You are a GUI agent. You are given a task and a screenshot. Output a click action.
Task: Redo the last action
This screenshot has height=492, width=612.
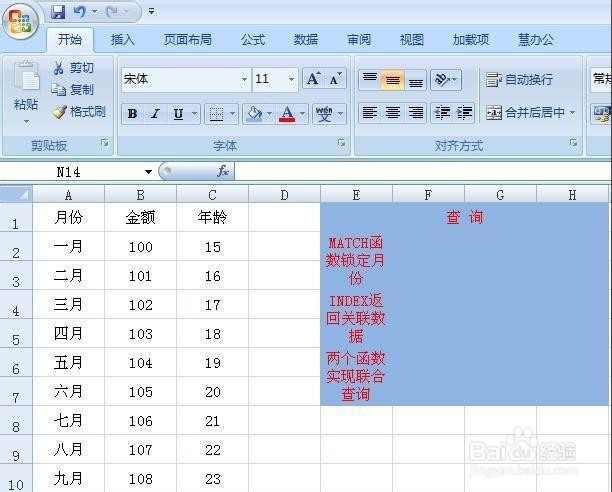pos(112,12)
